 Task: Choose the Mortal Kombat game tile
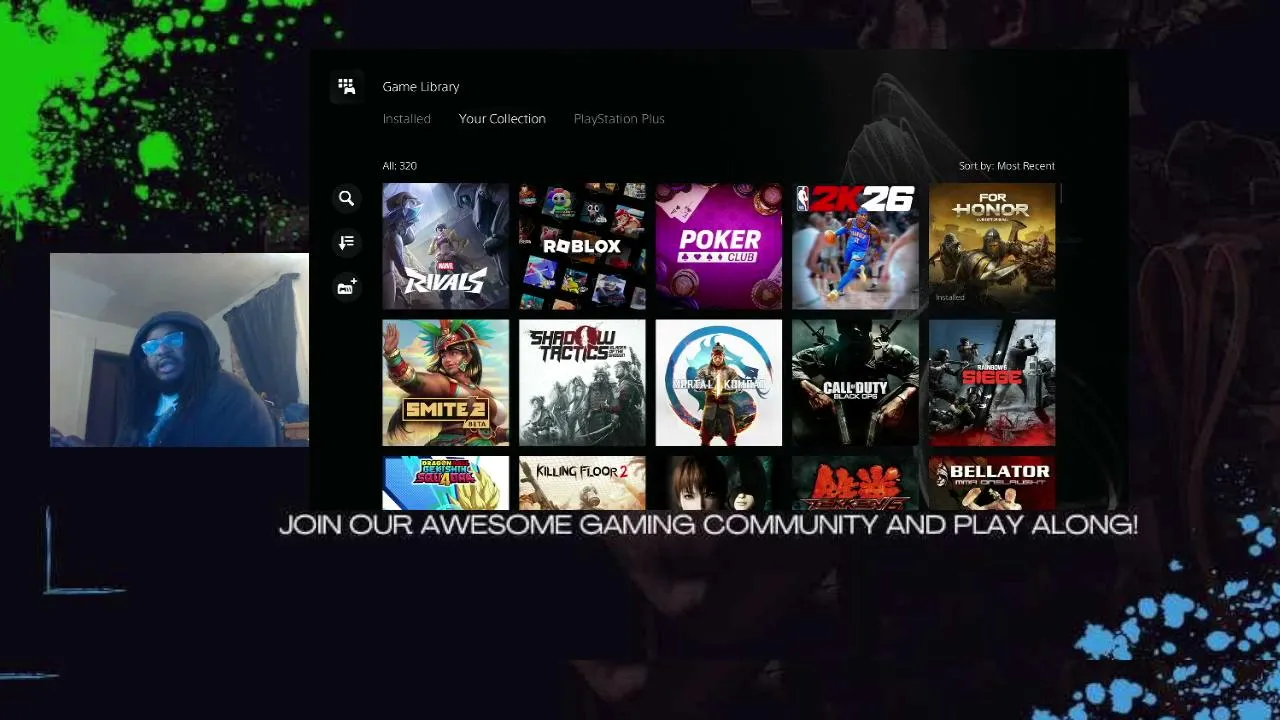tap(719, 383)
